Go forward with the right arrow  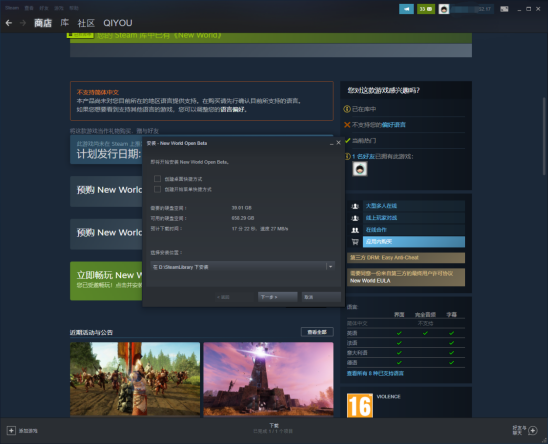(x=23, y=23)
